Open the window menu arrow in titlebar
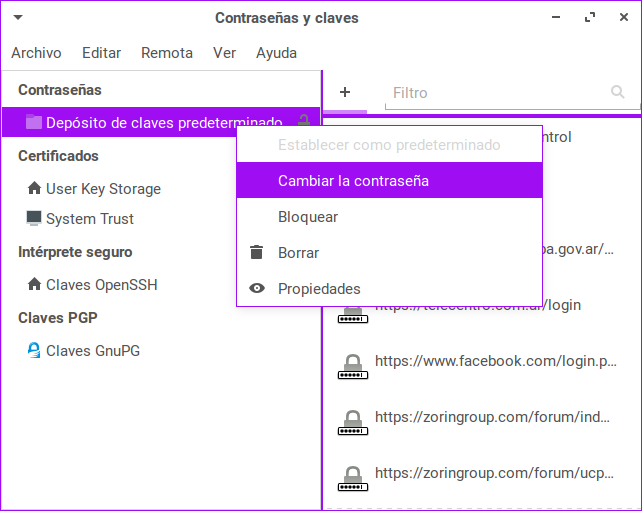The image size is (642, 511). pyautogui.click(x=18, y=18)
